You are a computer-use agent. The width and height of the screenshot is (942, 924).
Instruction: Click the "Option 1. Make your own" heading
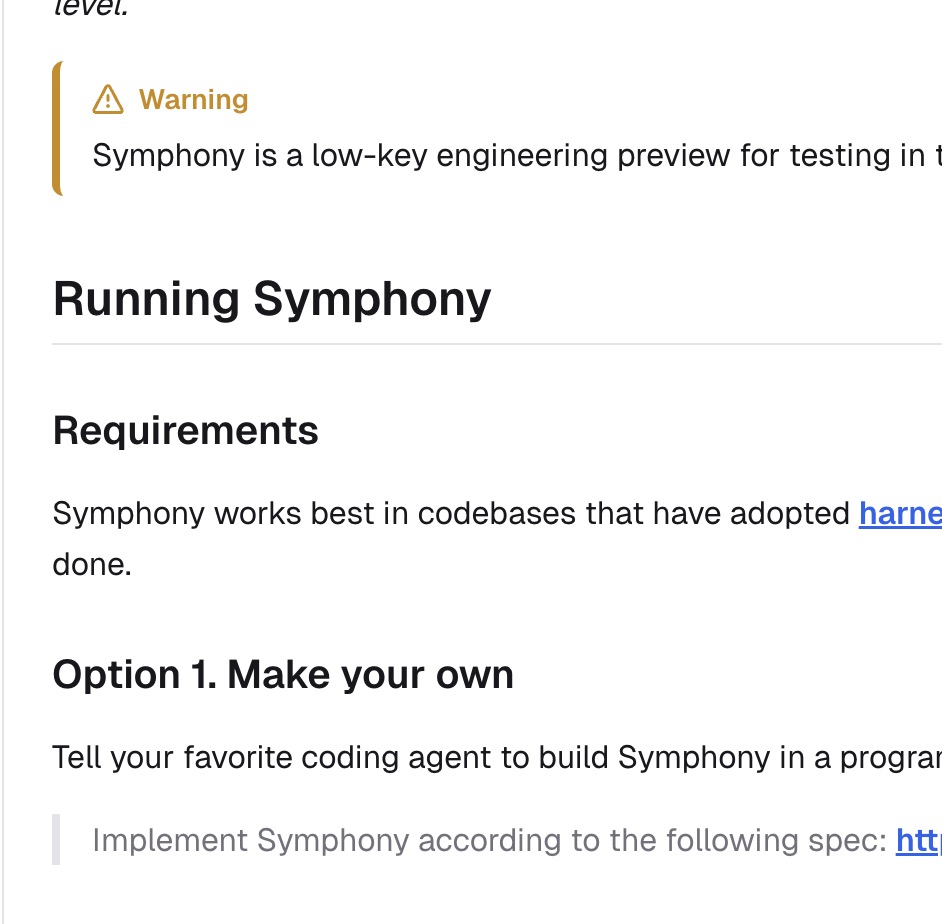[x=283, y=675]
